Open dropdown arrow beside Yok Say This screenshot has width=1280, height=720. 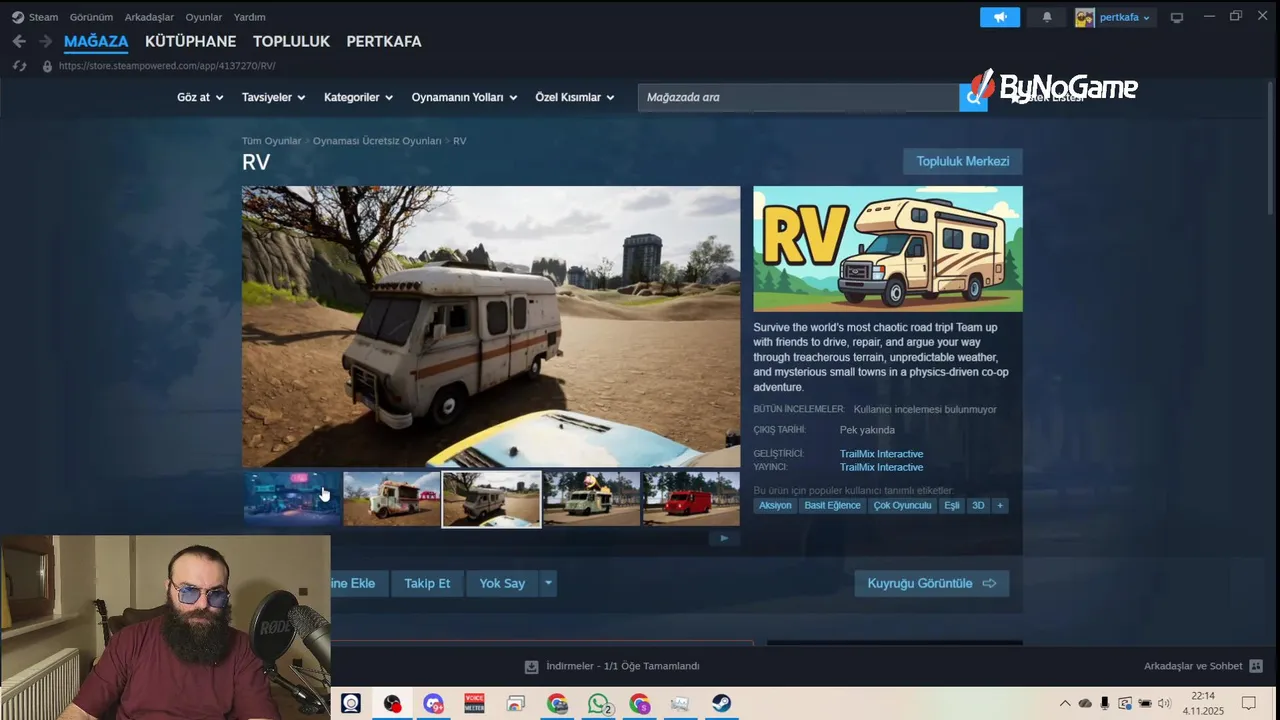tap(548, 583)
